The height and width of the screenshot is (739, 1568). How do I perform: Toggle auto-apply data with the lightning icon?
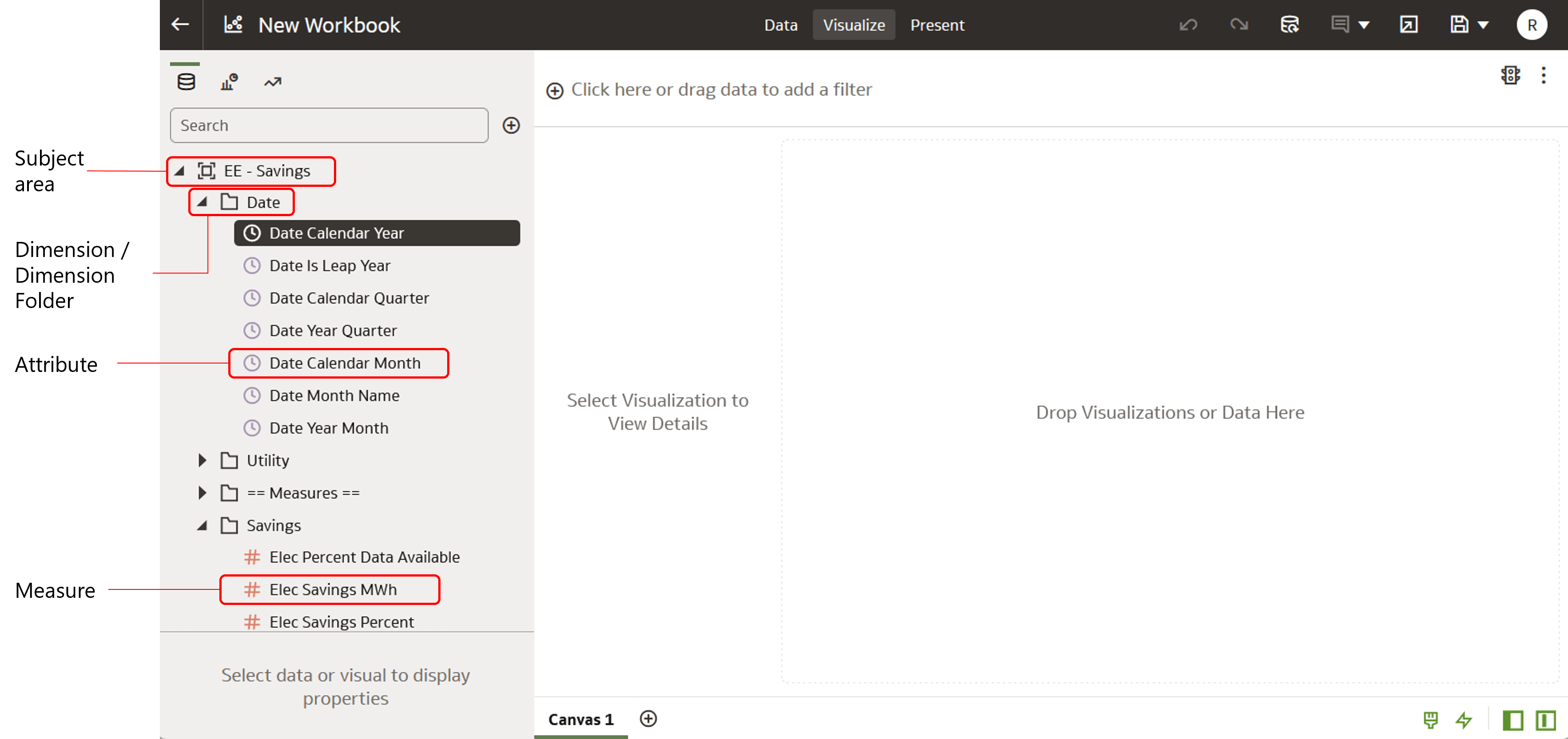(x=1463, y=721)
